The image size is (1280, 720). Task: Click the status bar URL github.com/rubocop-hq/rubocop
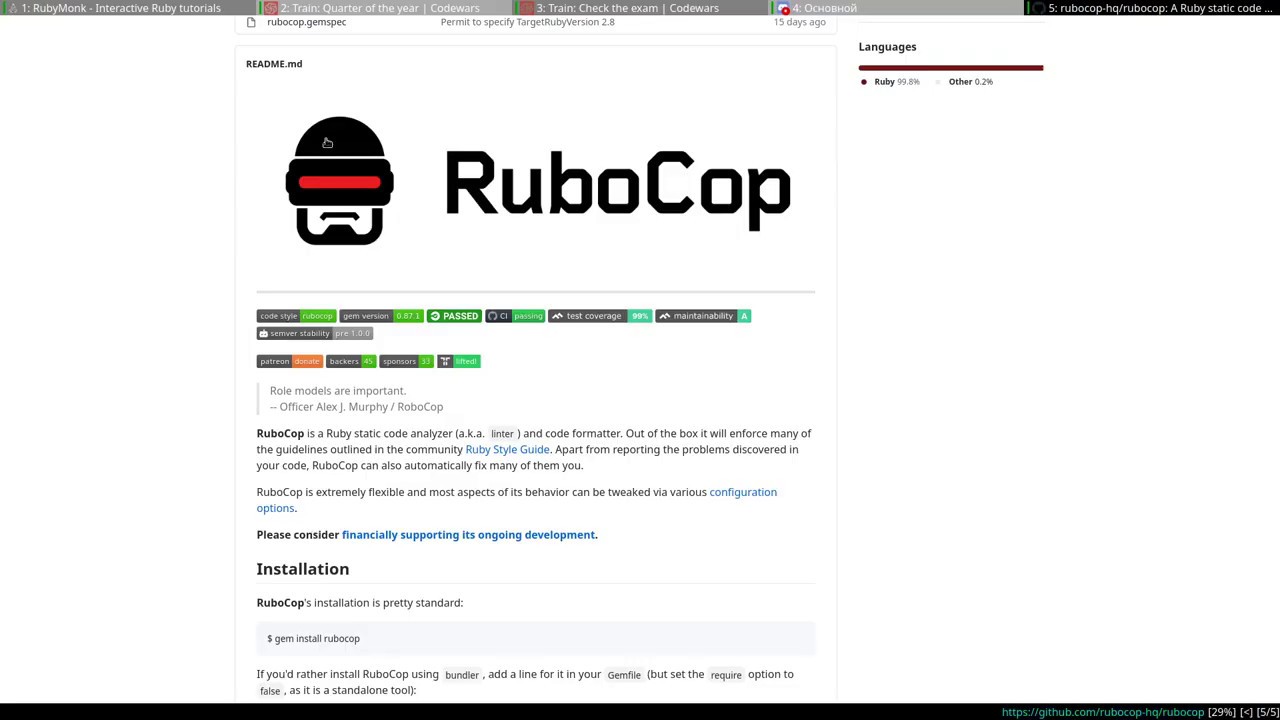[1103, 712]
